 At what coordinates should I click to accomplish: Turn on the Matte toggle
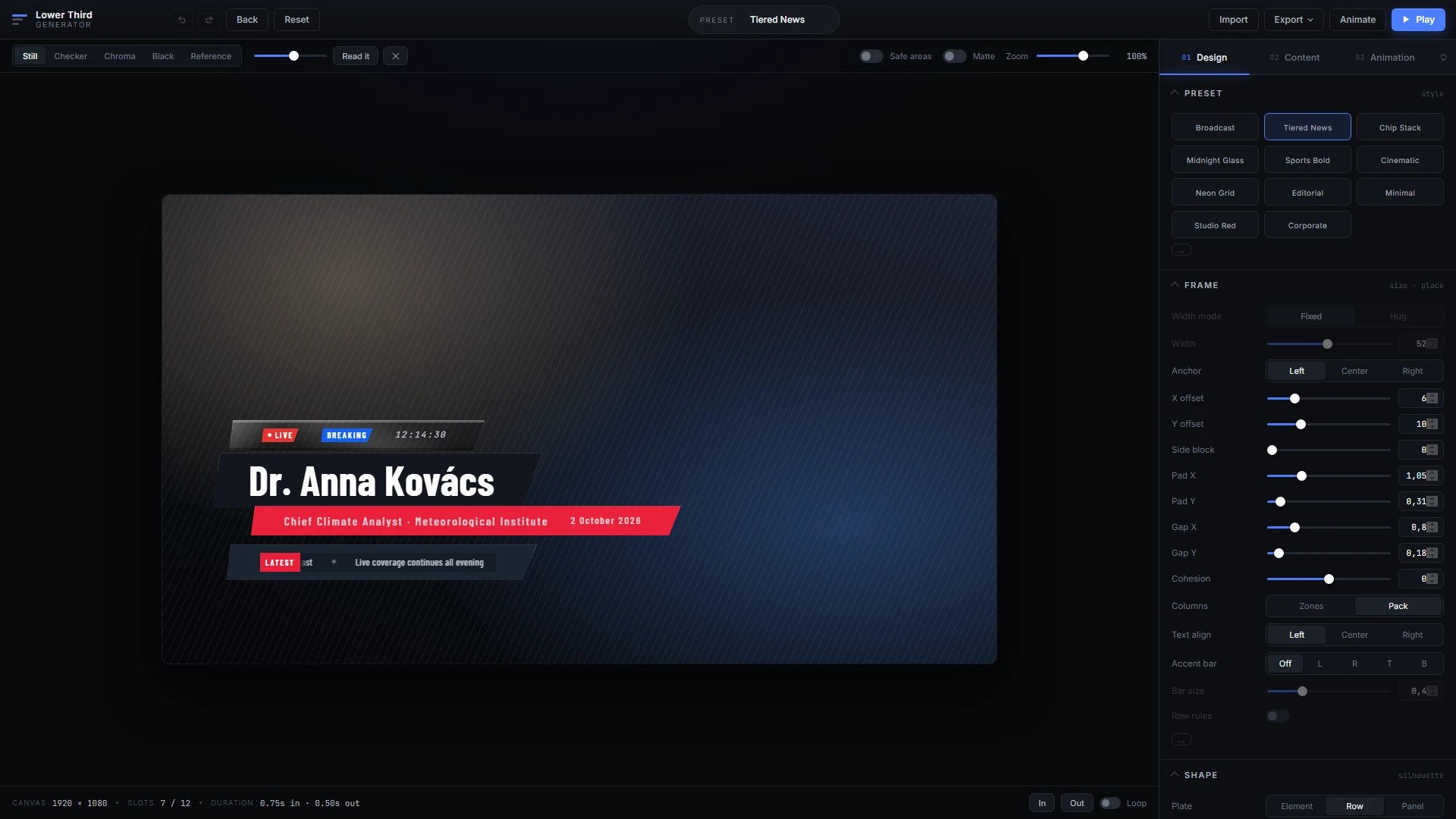point(954,56)
